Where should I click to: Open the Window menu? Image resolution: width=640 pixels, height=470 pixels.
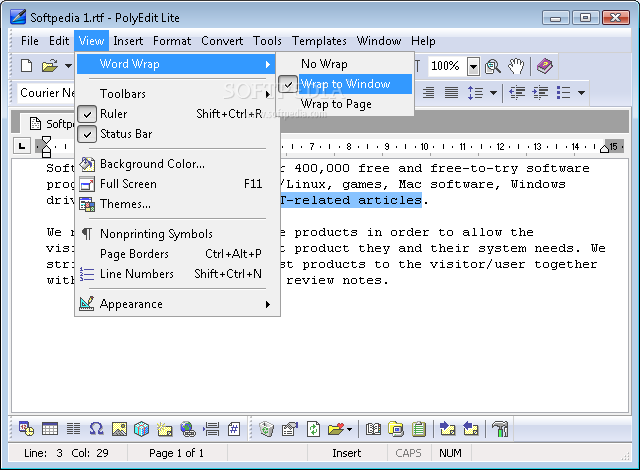379,41
